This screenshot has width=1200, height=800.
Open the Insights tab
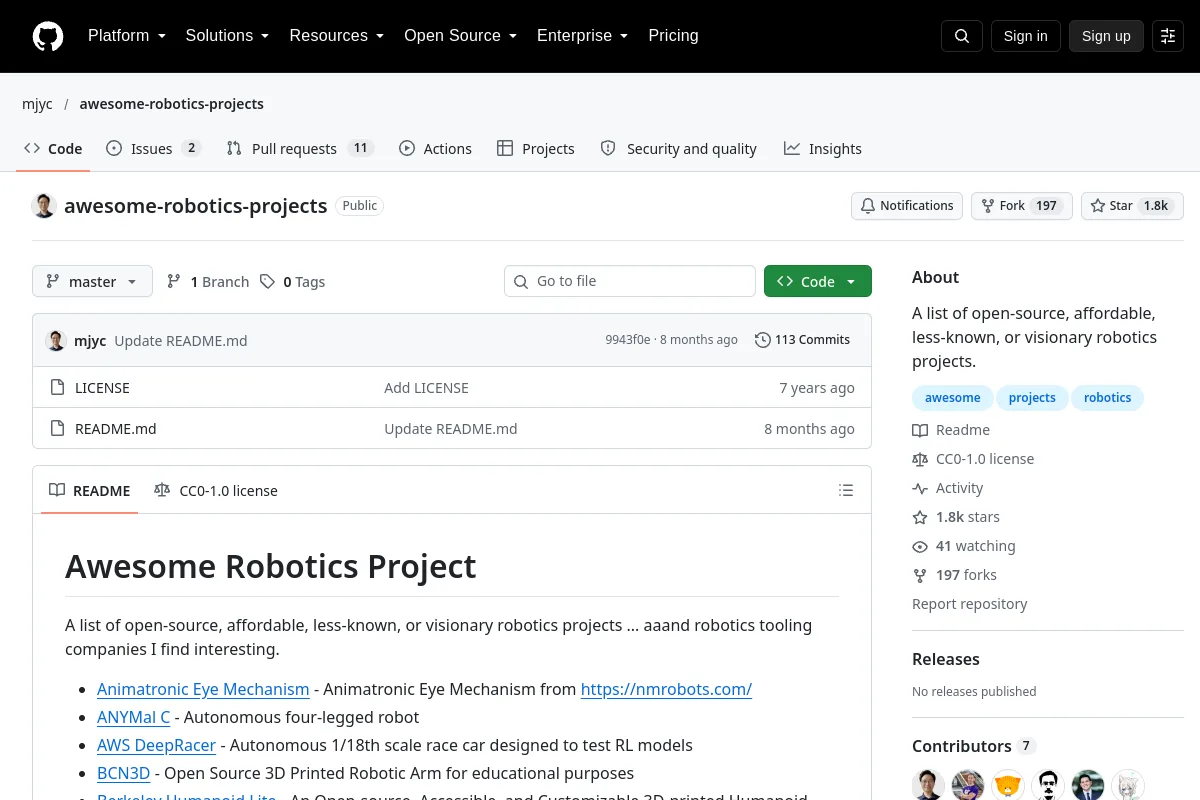[823, 148]
